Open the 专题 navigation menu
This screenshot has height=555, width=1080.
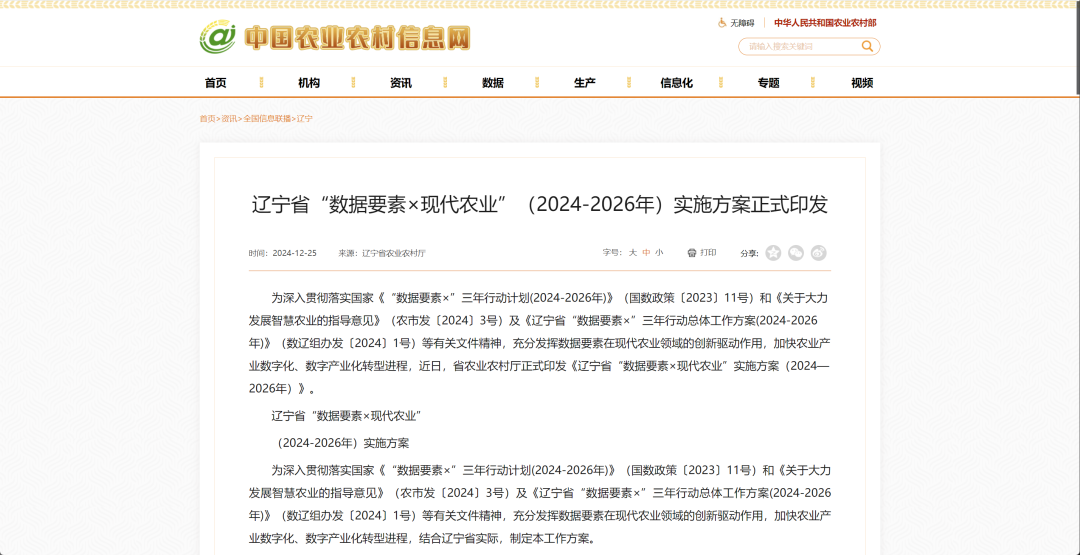tap(769, 83)
